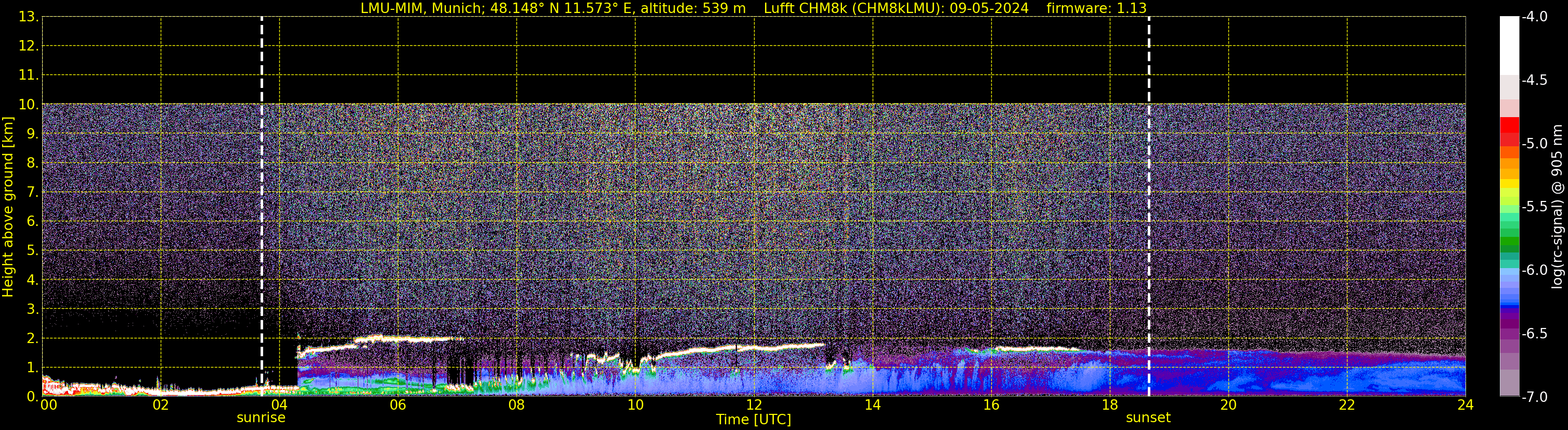The image size is (1568, 430).
Task: Click the "Height above ground [km]" axis title
Action: pyautogui.click(x=8, y=207)
